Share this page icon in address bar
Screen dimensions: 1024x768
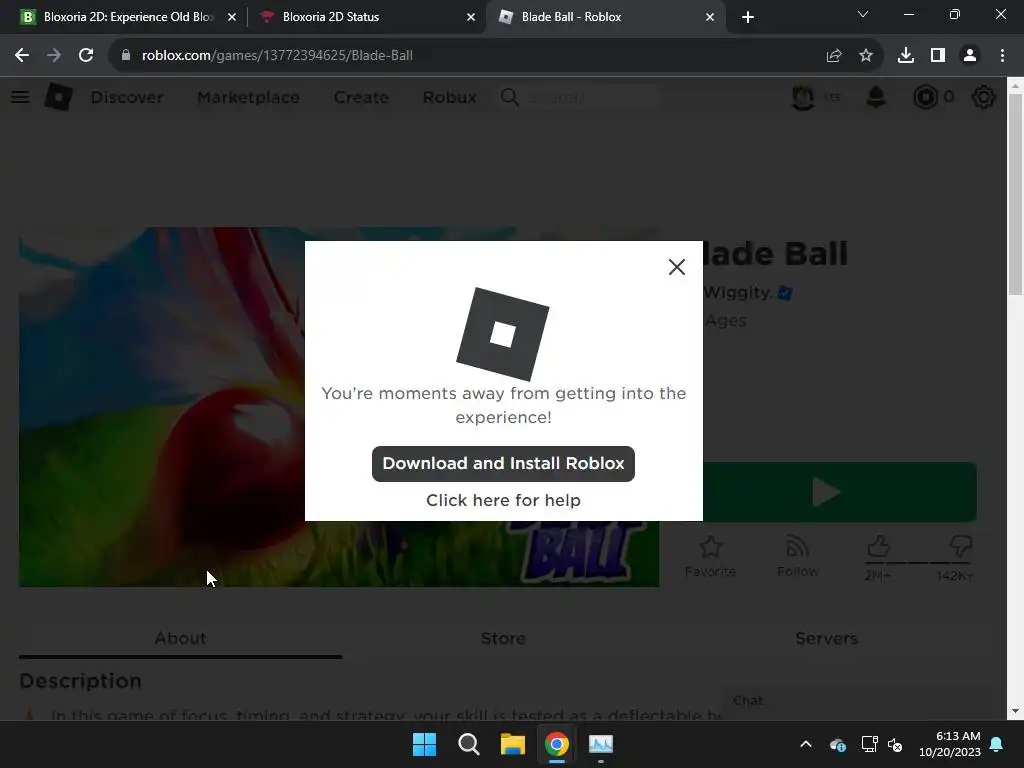(x=834, y=56)
